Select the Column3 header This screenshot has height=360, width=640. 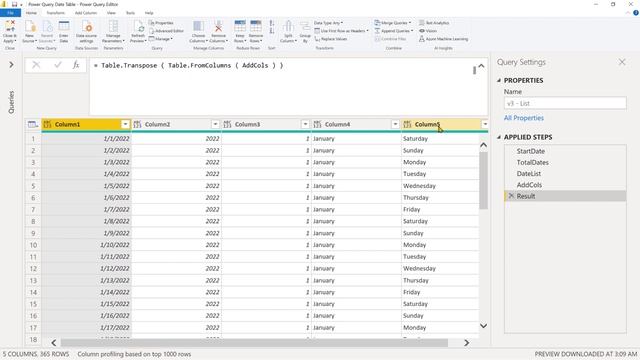(x=266, y=124)
